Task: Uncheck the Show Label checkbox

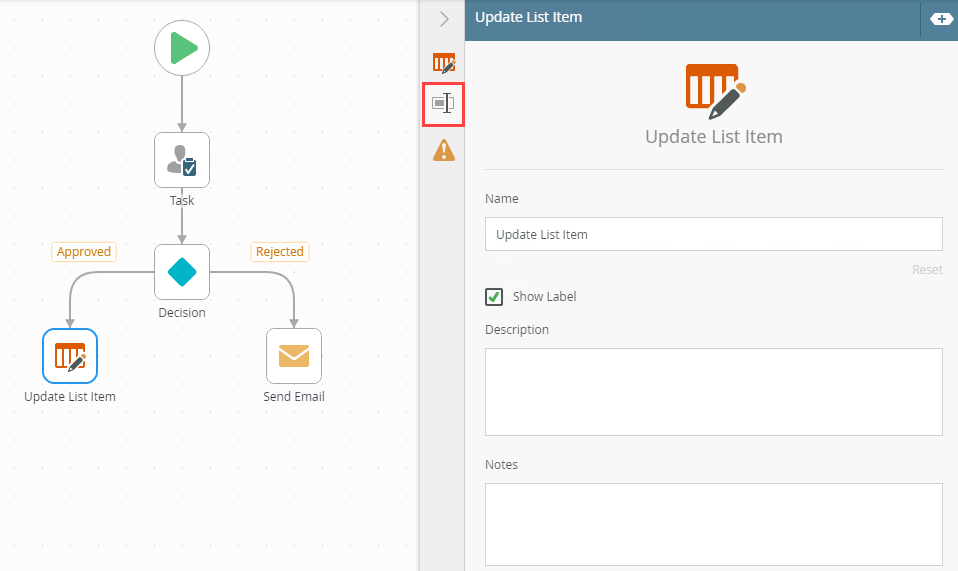Action: 494,297
